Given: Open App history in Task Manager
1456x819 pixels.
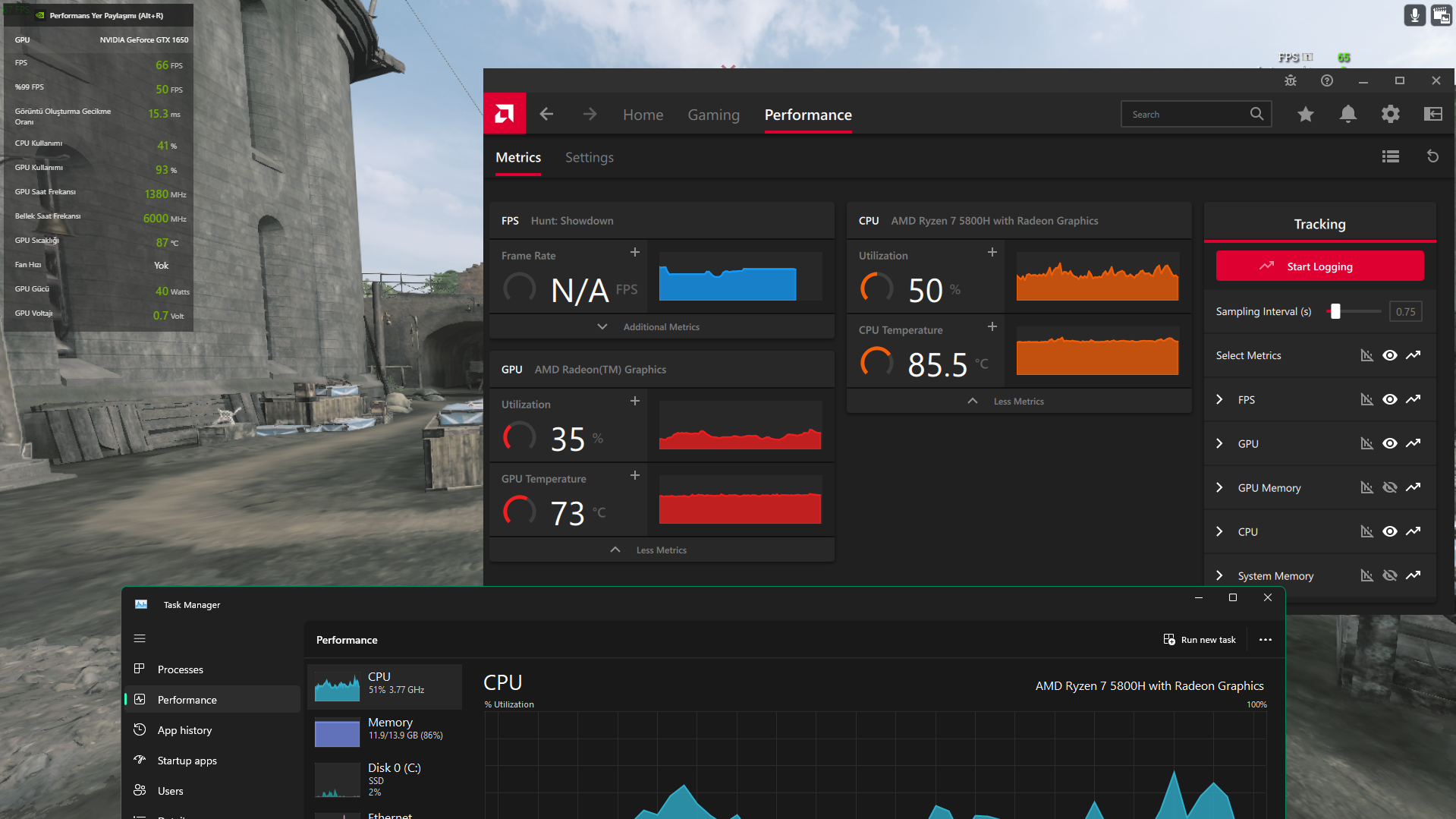Looking at the screenshot, I should tap(212, 730).
